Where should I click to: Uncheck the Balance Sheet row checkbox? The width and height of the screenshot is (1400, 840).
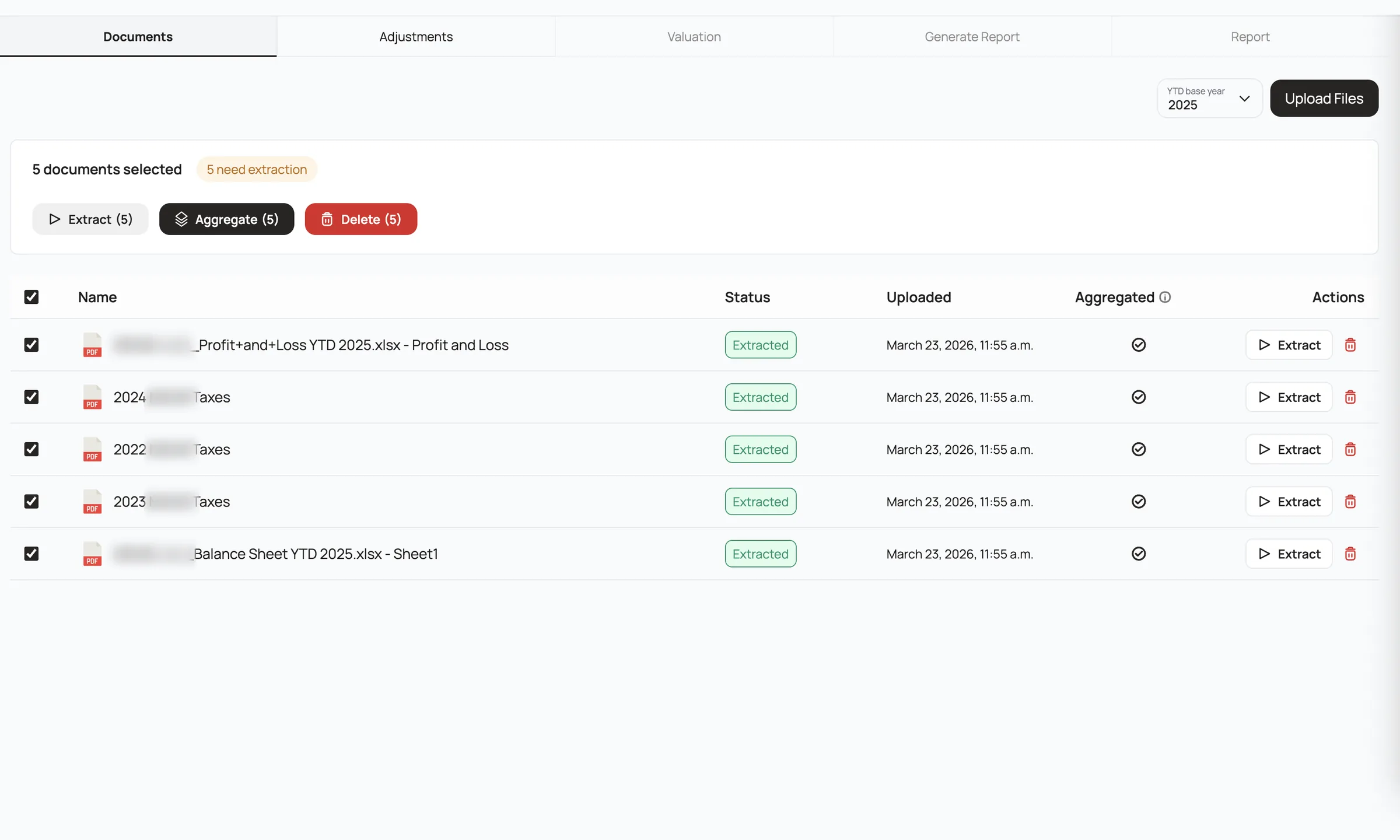pyautogui.click(x=32, y=554)
